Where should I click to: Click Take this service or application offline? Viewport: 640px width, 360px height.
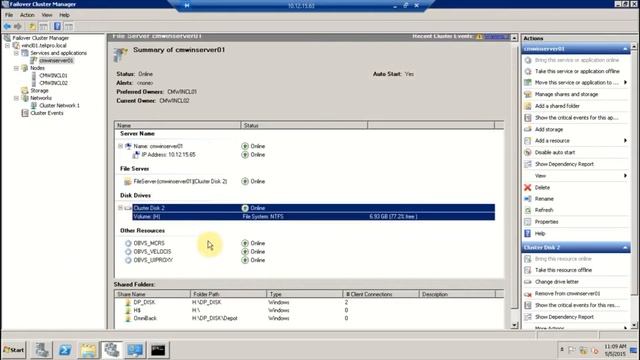pos(577,71)
